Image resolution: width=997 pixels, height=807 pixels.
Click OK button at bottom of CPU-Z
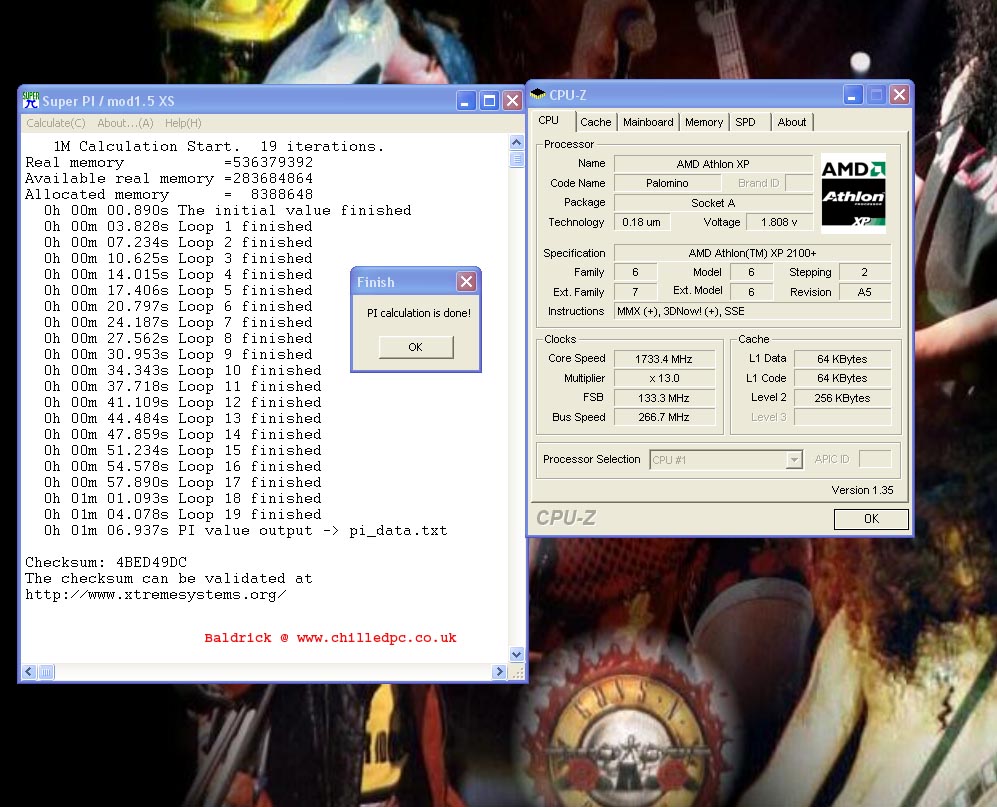click(871, 519)
